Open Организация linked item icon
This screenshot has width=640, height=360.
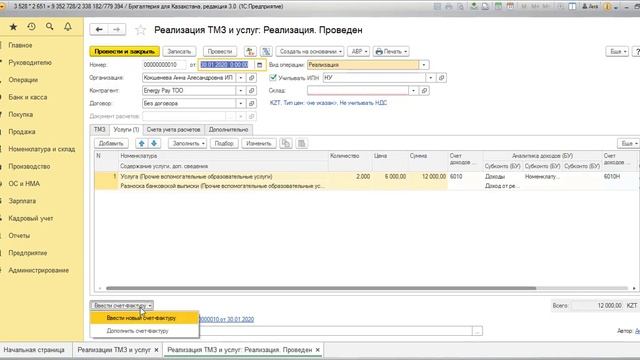point(252,78)
